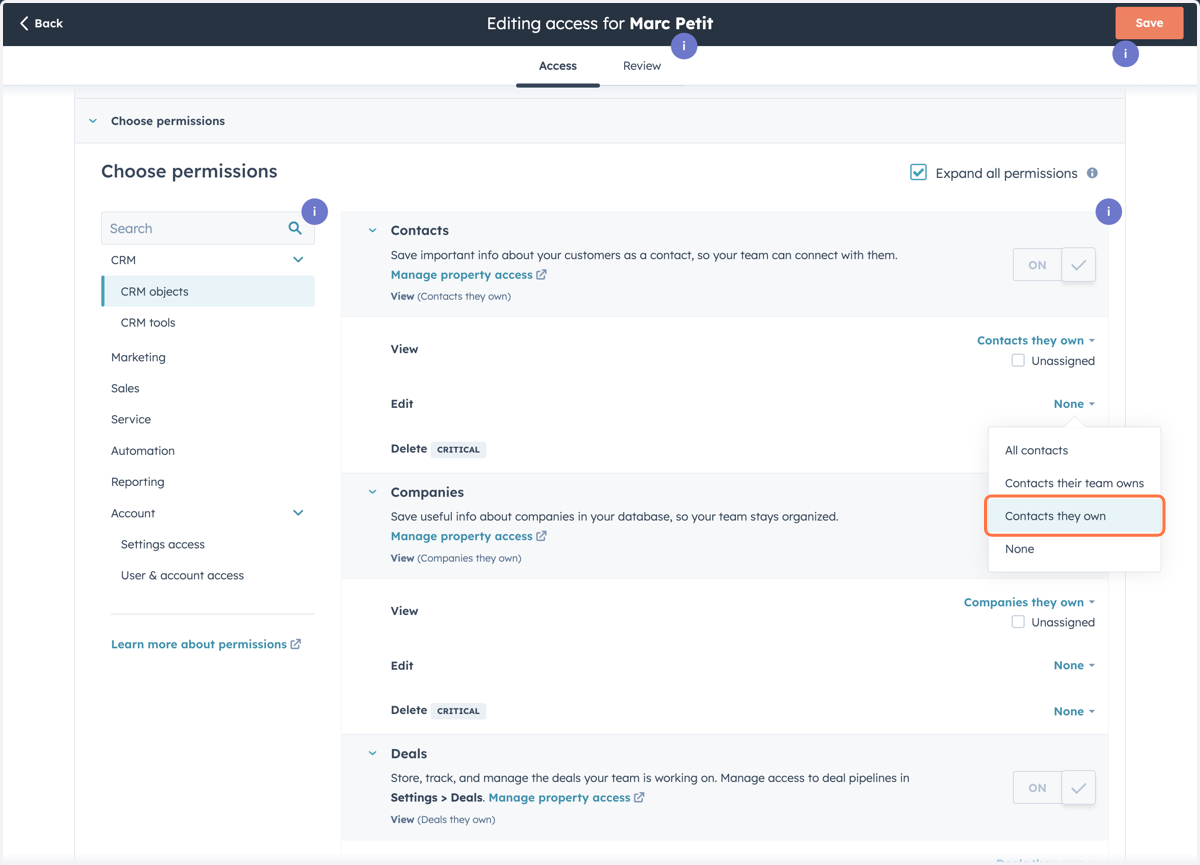Open info tooltip next to Expand all permissions
1200x865 pixels.
point(1092,173)
